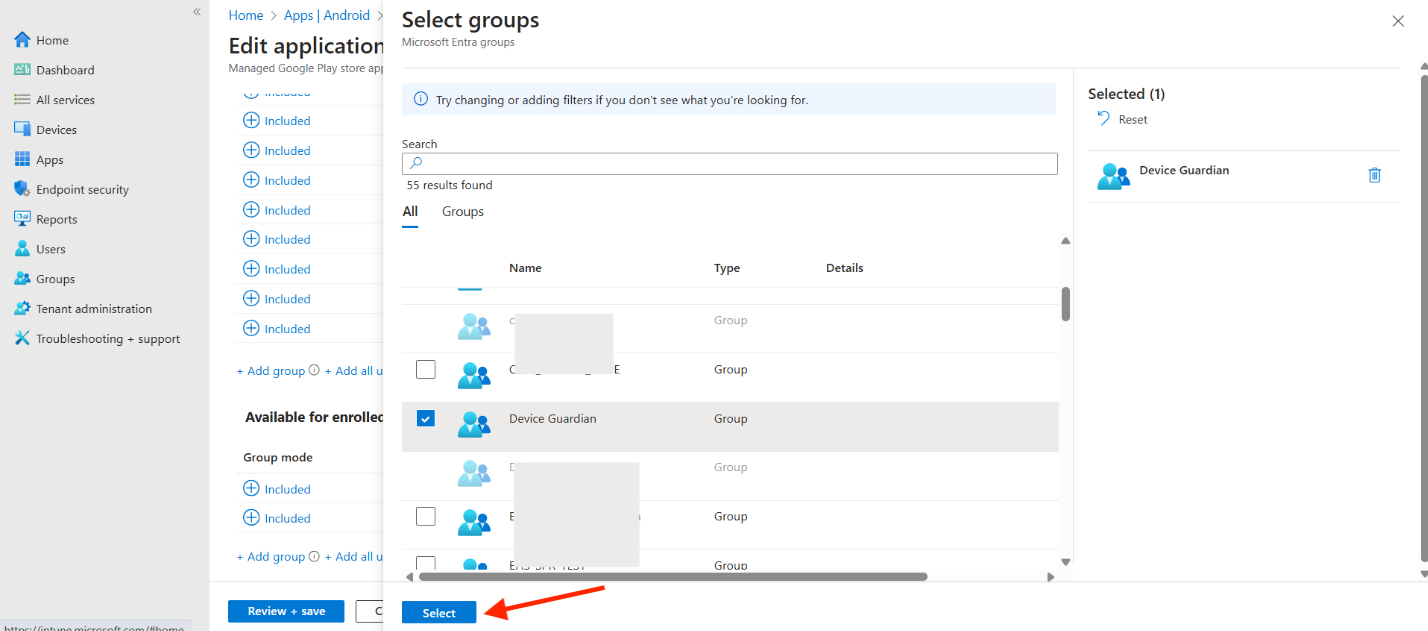Click the Select button

[439, 613]
